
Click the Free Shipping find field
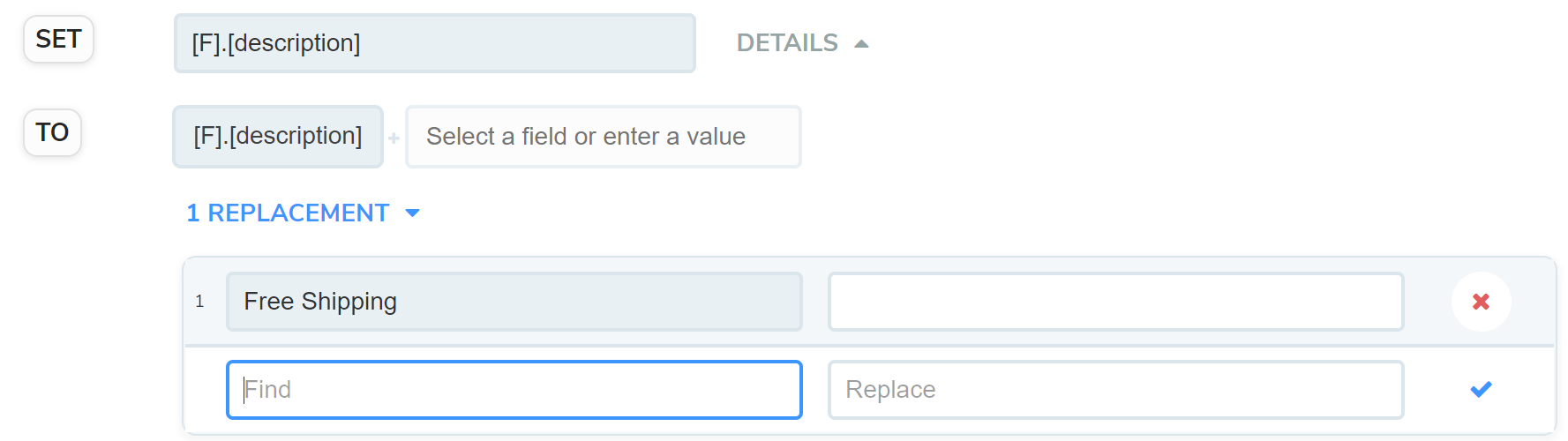coord(514,302)
